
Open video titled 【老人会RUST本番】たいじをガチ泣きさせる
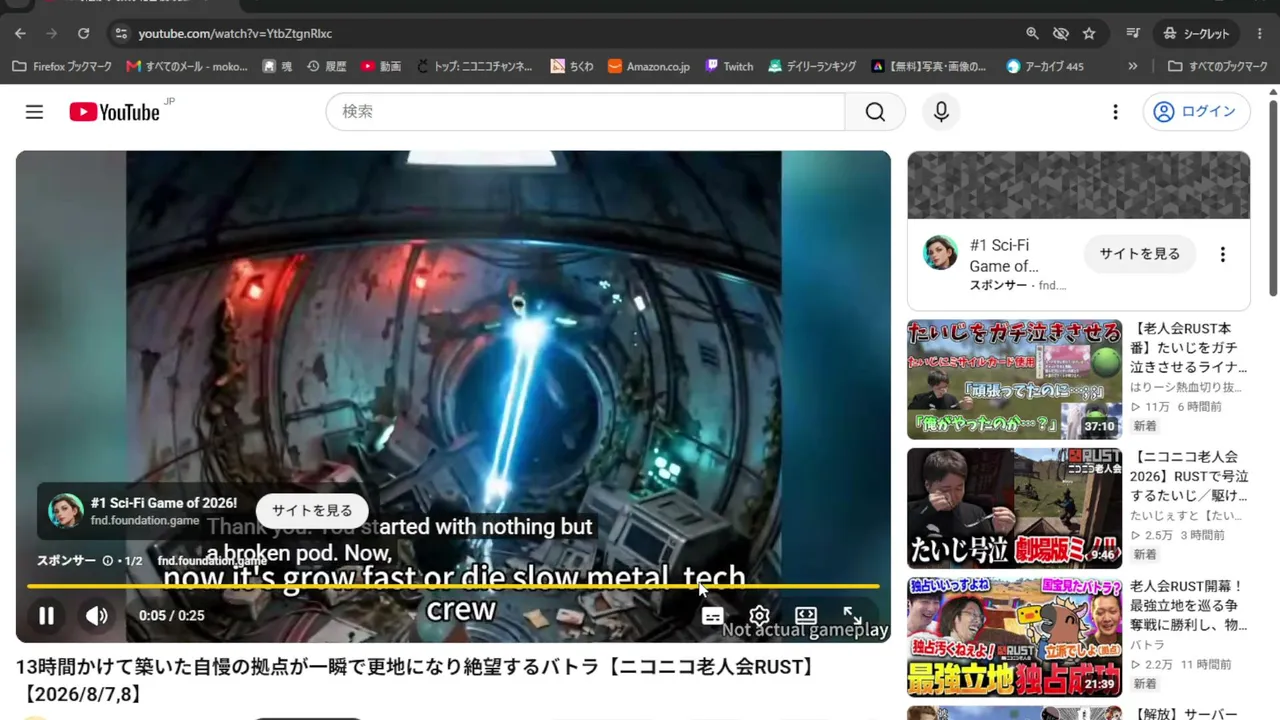[1188, 348]
